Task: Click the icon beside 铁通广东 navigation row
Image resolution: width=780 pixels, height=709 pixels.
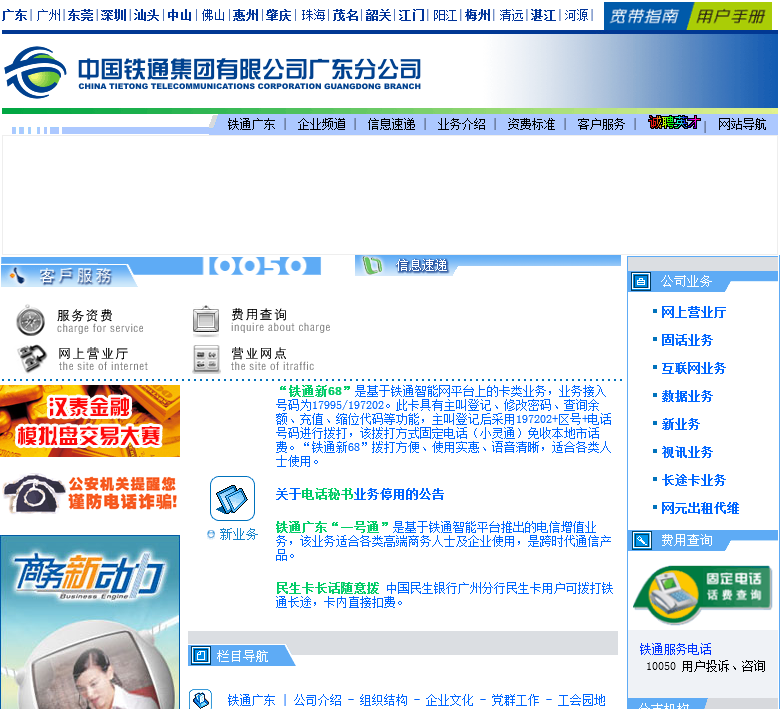Action: pyautogui.click(x=201, y=699)
